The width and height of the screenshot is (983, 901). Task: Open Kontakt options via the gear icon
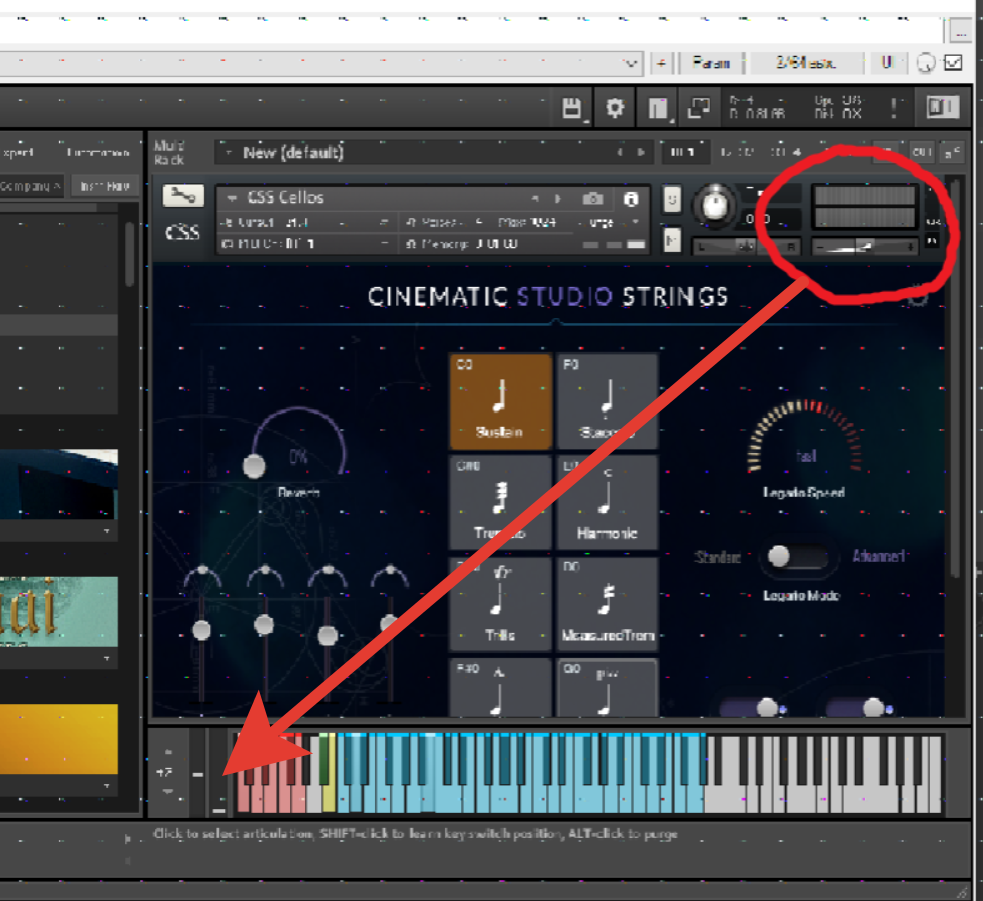[x=615, y=108]
